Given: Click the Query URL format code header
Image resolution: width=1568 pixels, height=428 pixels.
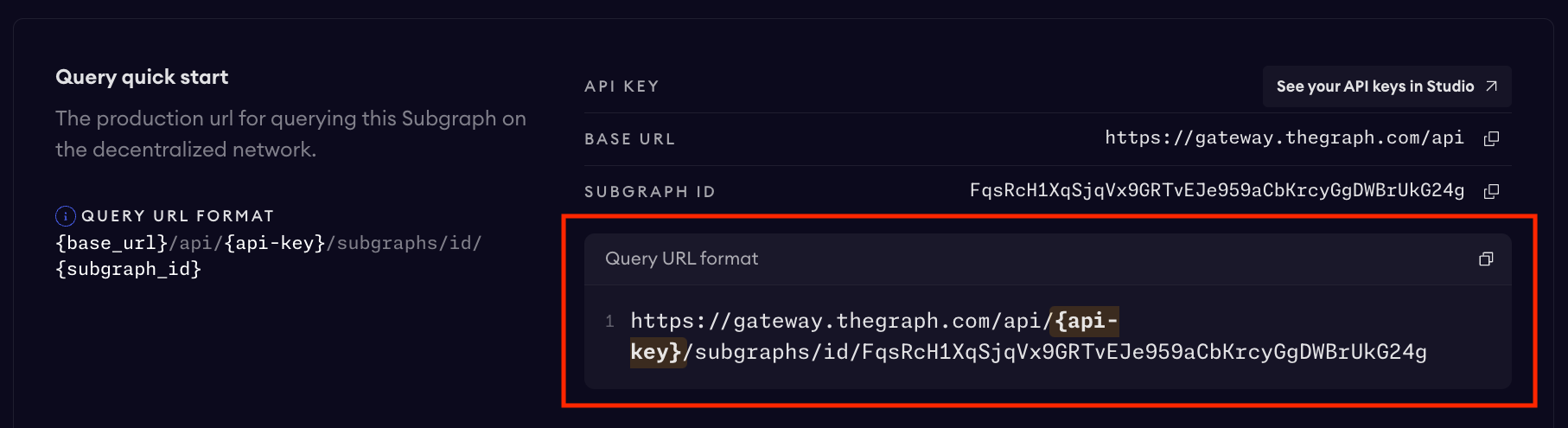Looking at the screenshot, I should [x=681, y=259].
